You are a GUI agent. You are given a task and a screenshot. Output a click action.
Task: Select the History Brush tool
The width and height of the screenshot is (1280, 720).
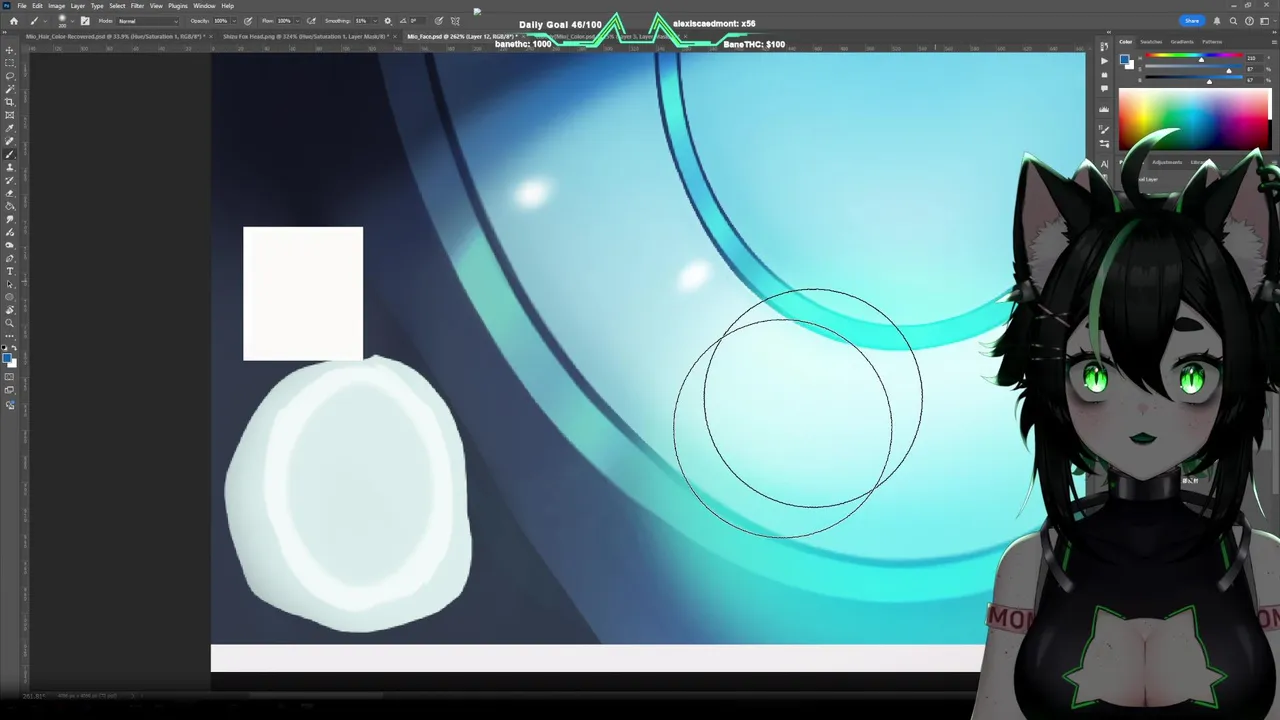click(10, 180)
